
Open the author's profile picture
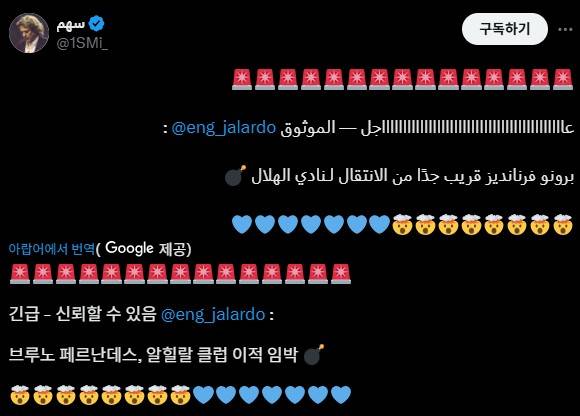point(29,33)
